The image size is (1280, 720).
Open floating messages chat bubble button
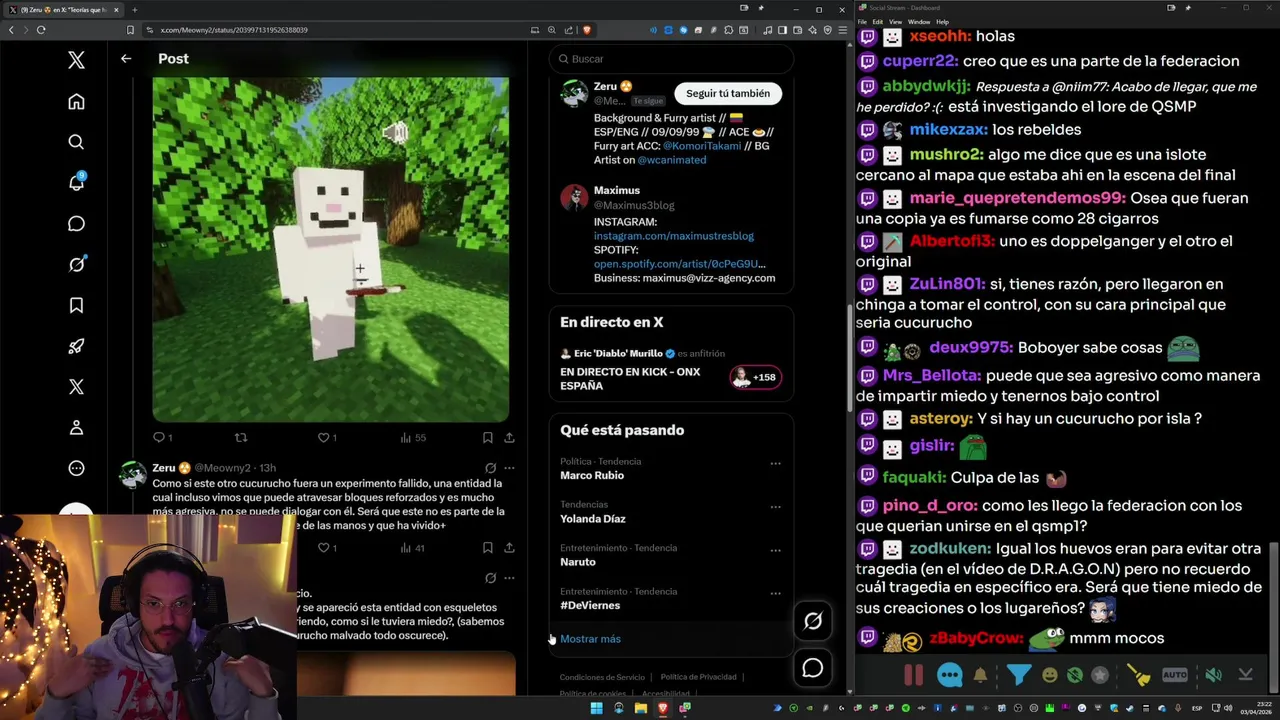[813, 668]
